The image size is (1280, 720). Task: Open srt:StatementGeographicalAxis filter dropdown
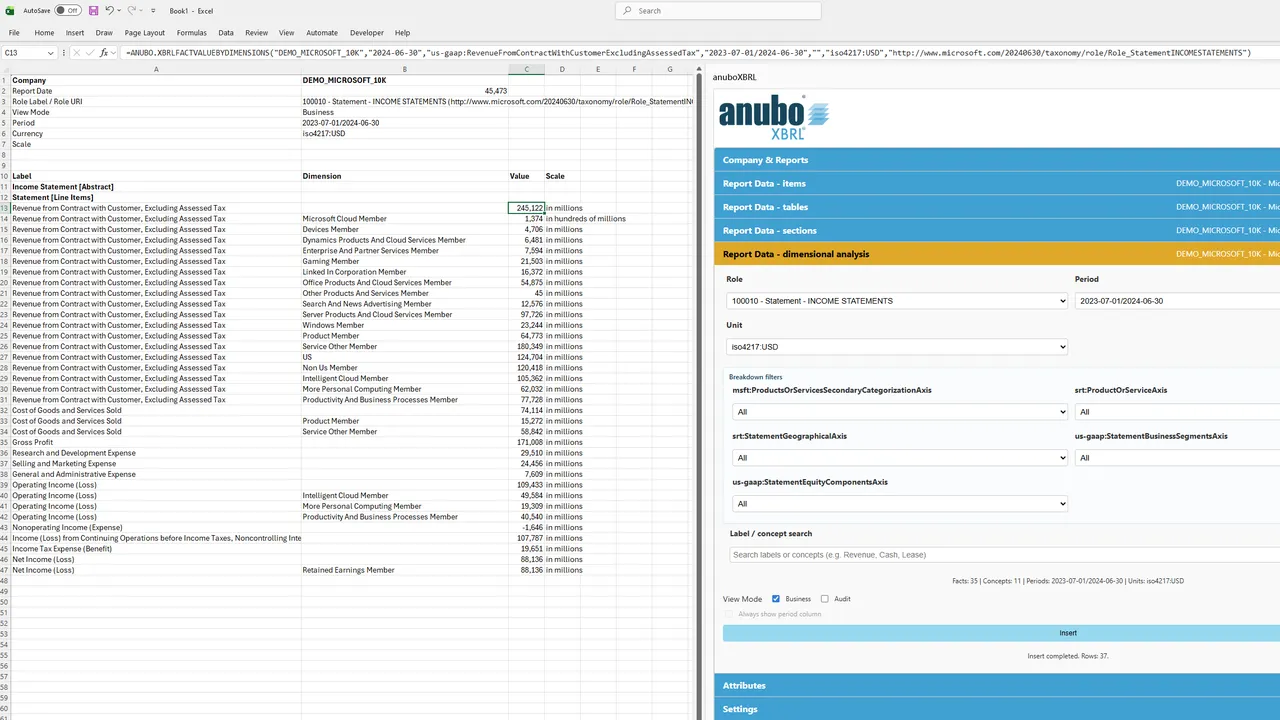(x=900, y=458)
